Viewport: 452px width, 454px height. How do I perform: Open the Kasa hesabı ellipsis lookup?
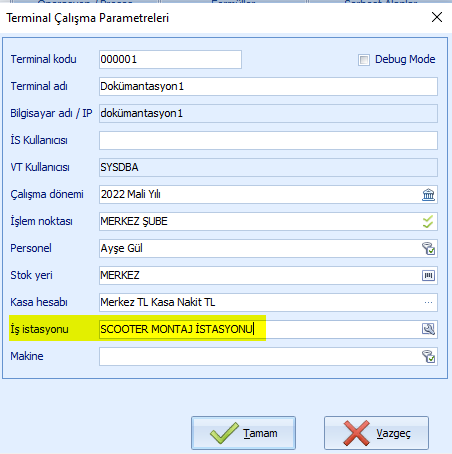pyautogui.click(x=428, y=302)
